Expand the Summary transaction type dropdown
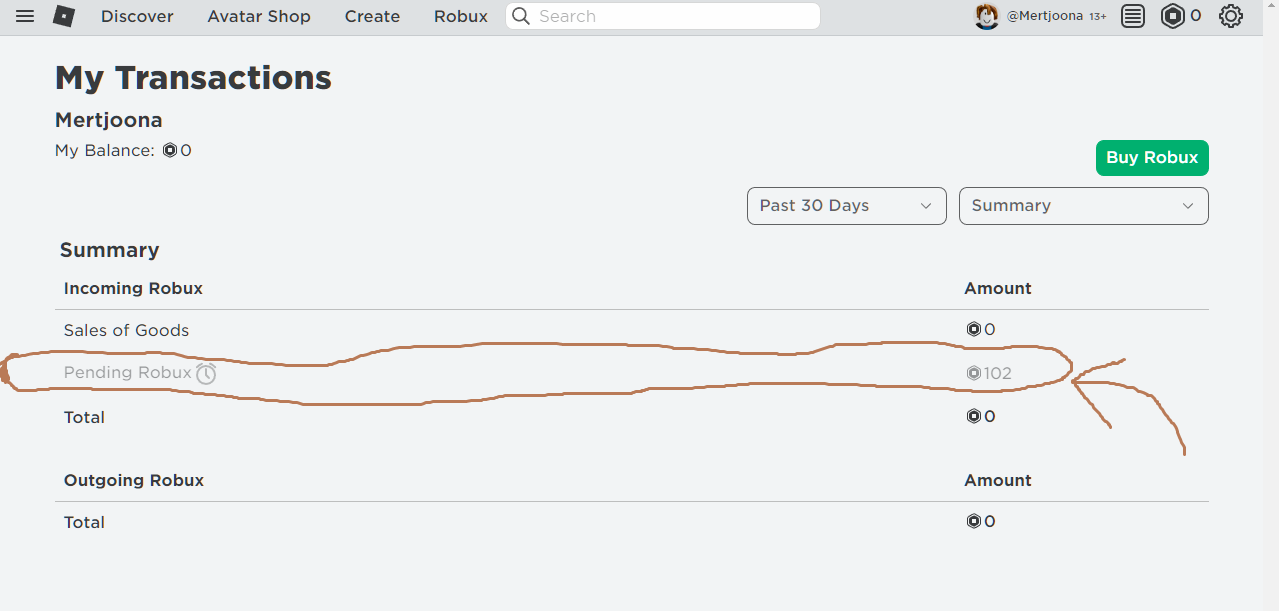Screen dimensions: 1279x611 pos(1083,206)
